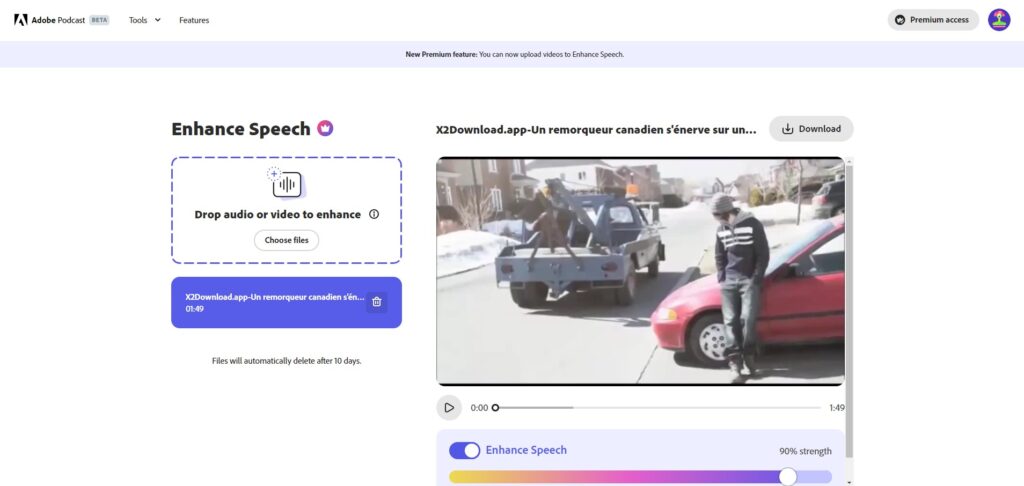Open the Tools dropdown menu

pyautogui.click(x=144, y=20)
